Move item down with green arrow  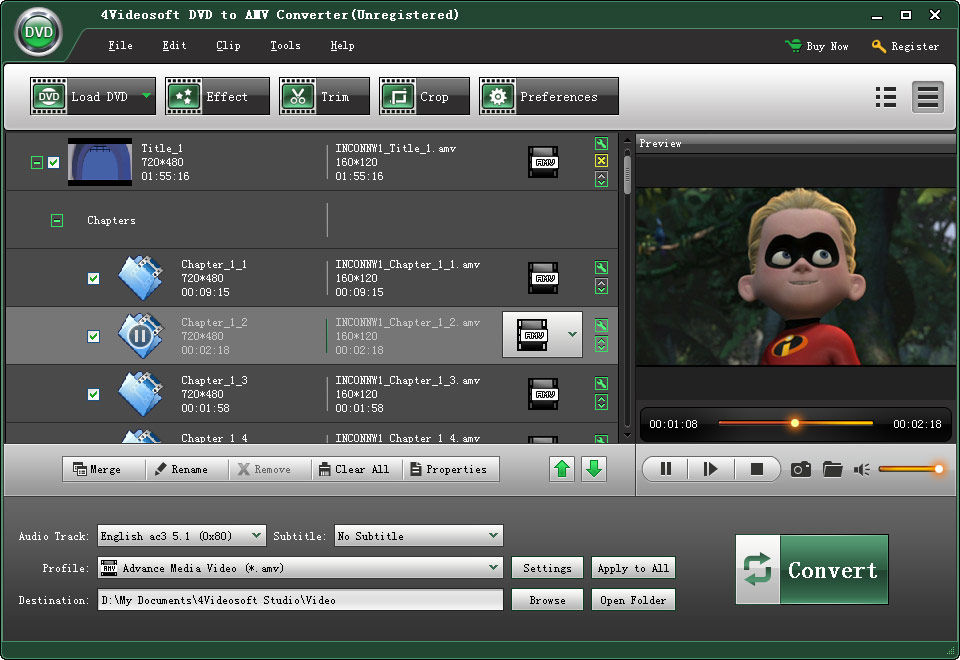pos(594,470)
